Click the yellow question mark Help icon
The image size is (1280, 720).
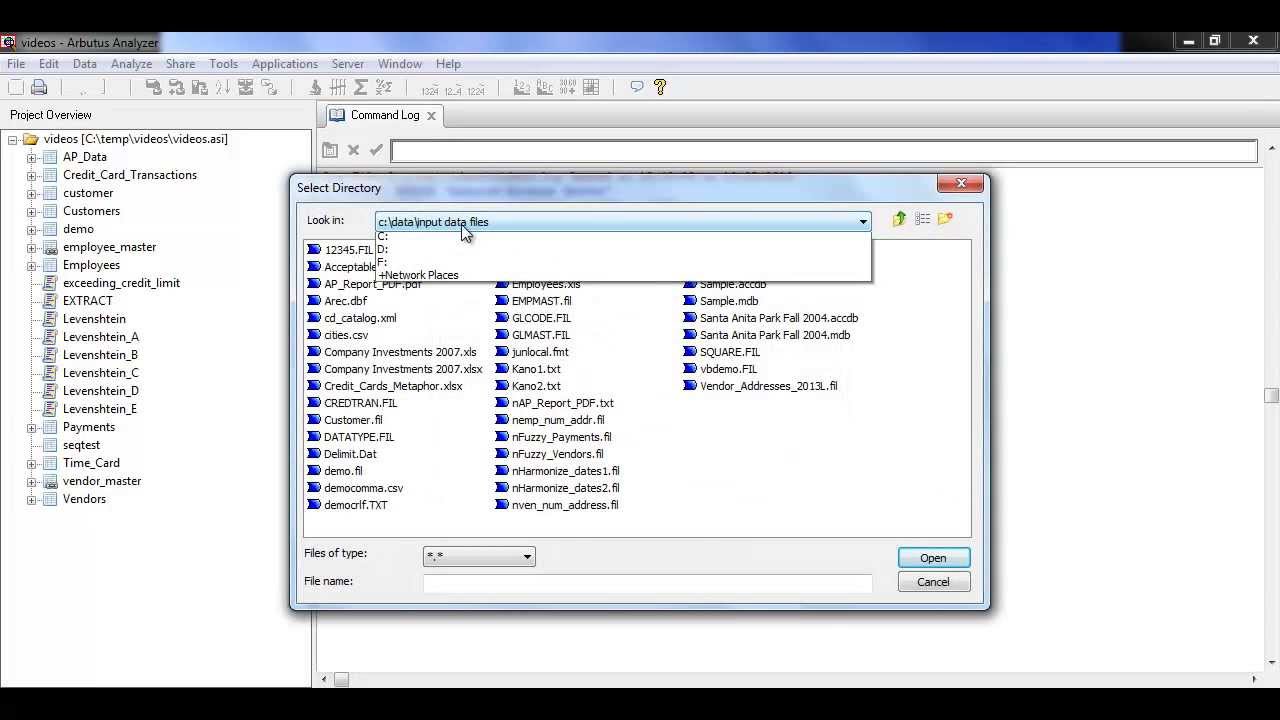pos(660,87)
